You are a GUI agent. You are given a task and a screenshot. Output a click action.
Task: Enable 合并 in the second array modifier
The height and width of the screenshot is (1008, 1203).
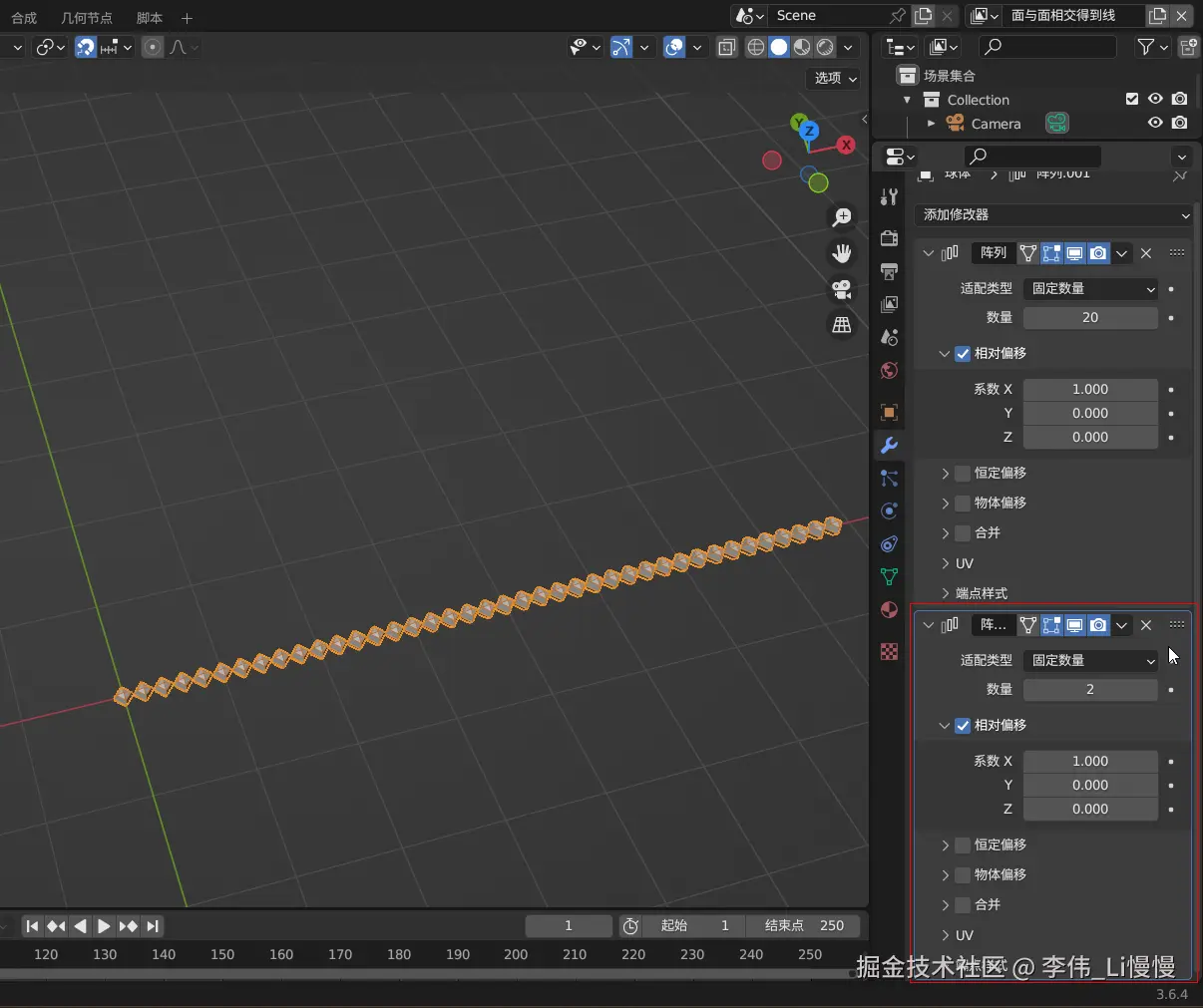coord(963,905)
